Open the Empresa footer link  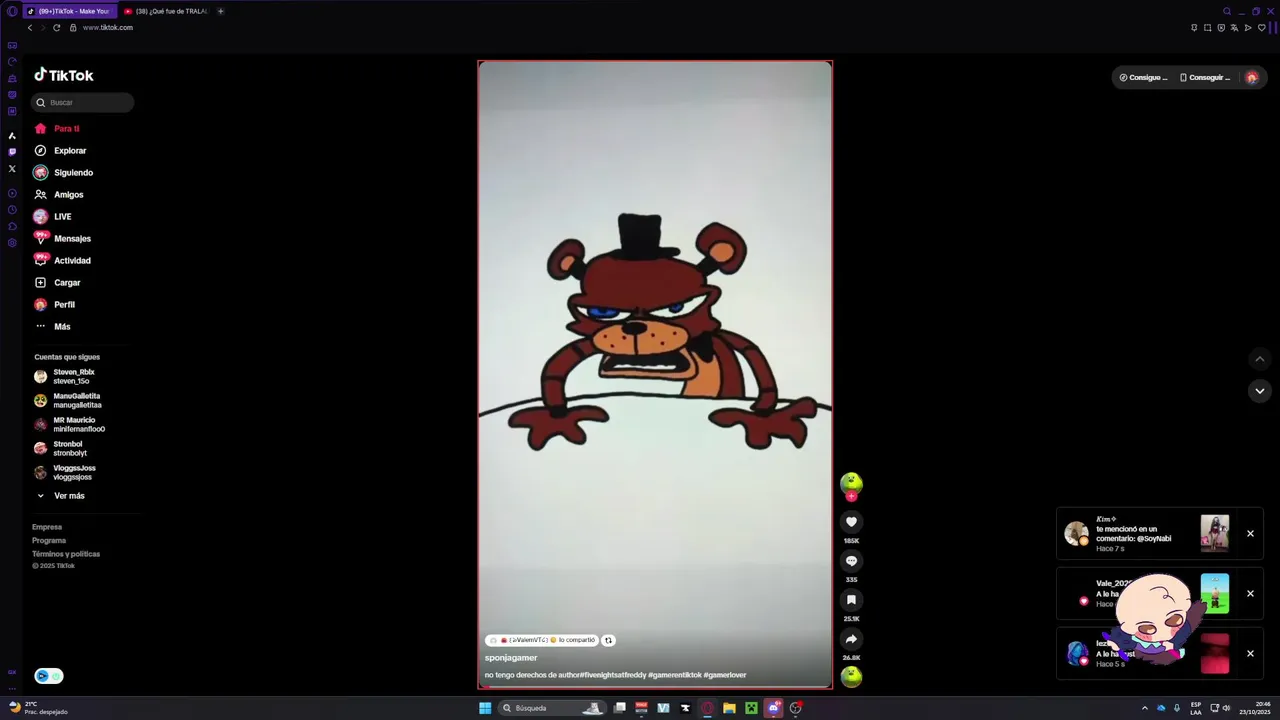tap(47, 527)
